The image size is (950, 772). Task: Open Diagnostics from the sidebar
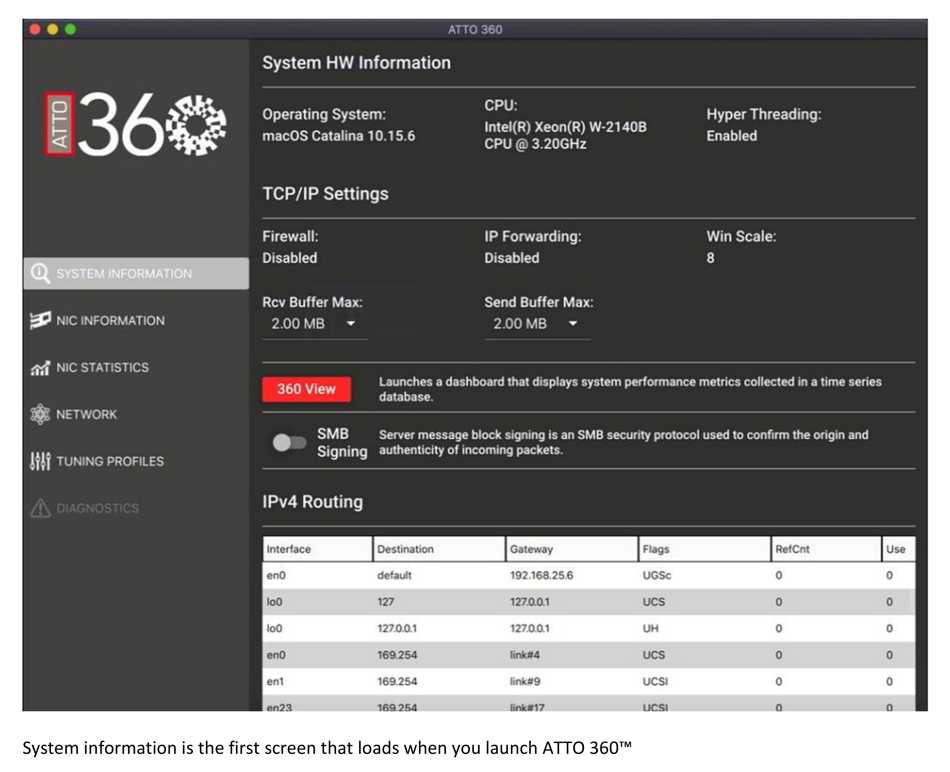[x=136, y=508]
